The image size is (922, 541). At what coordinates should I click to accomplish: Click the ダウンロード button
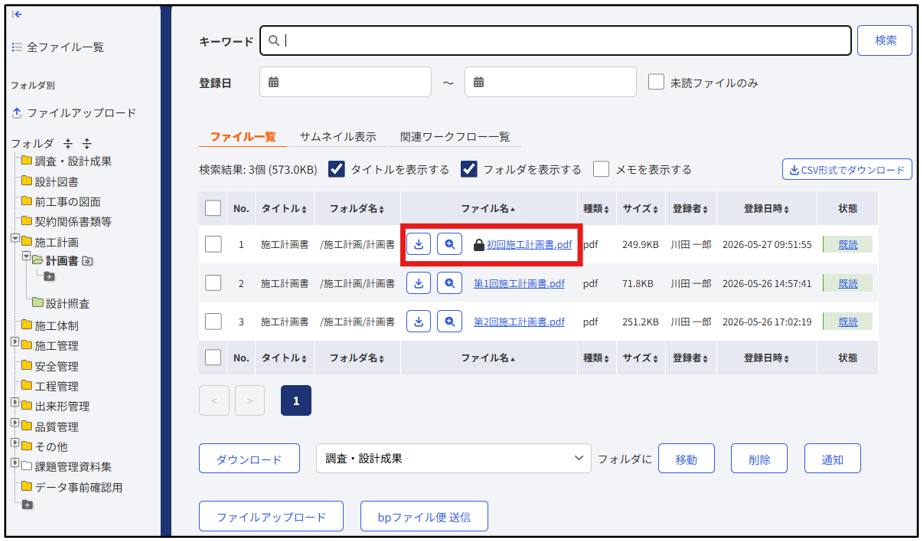(x=249, y=459)
